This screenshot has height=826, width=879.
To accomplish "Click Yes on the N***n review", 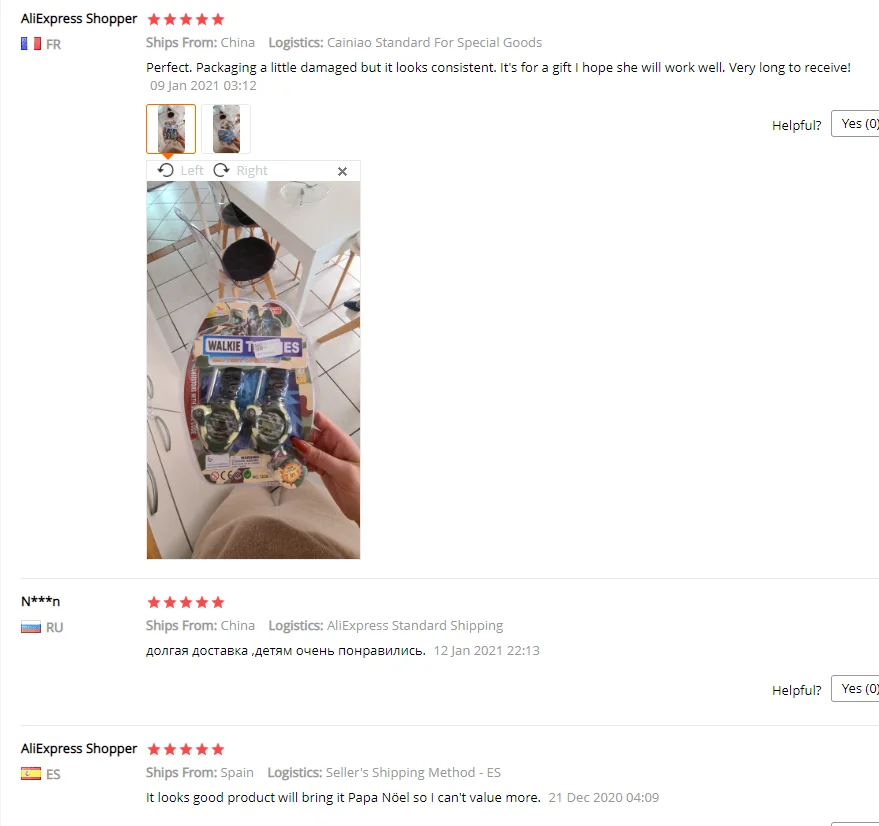I will (855, 689).
